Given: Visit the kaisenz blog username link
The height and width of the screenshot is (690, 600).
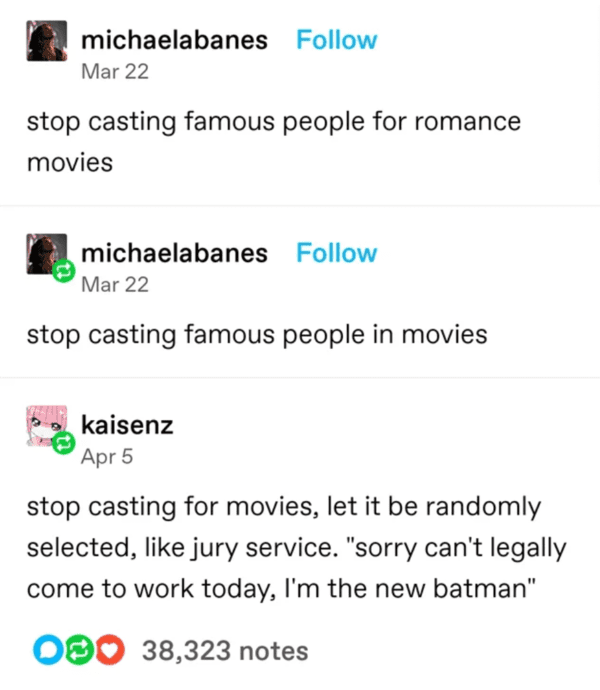Looking at the screenshot, I should [x=127, y=425].
